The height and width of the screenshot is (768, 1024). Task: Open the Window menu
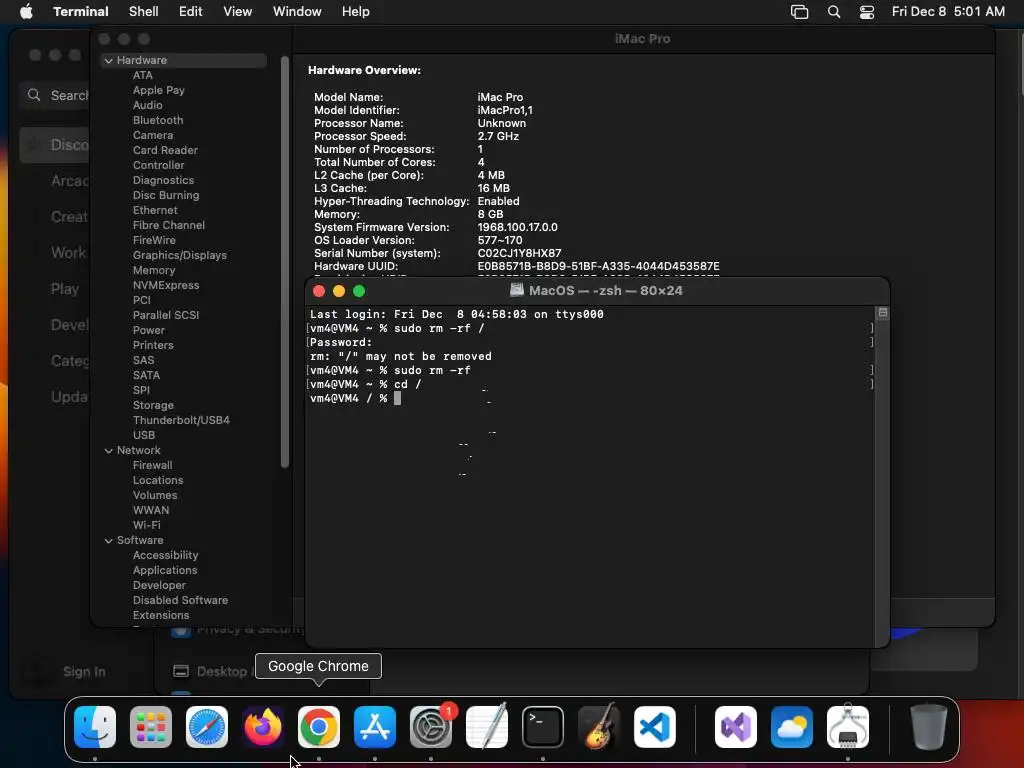click(x=297, y=12)
